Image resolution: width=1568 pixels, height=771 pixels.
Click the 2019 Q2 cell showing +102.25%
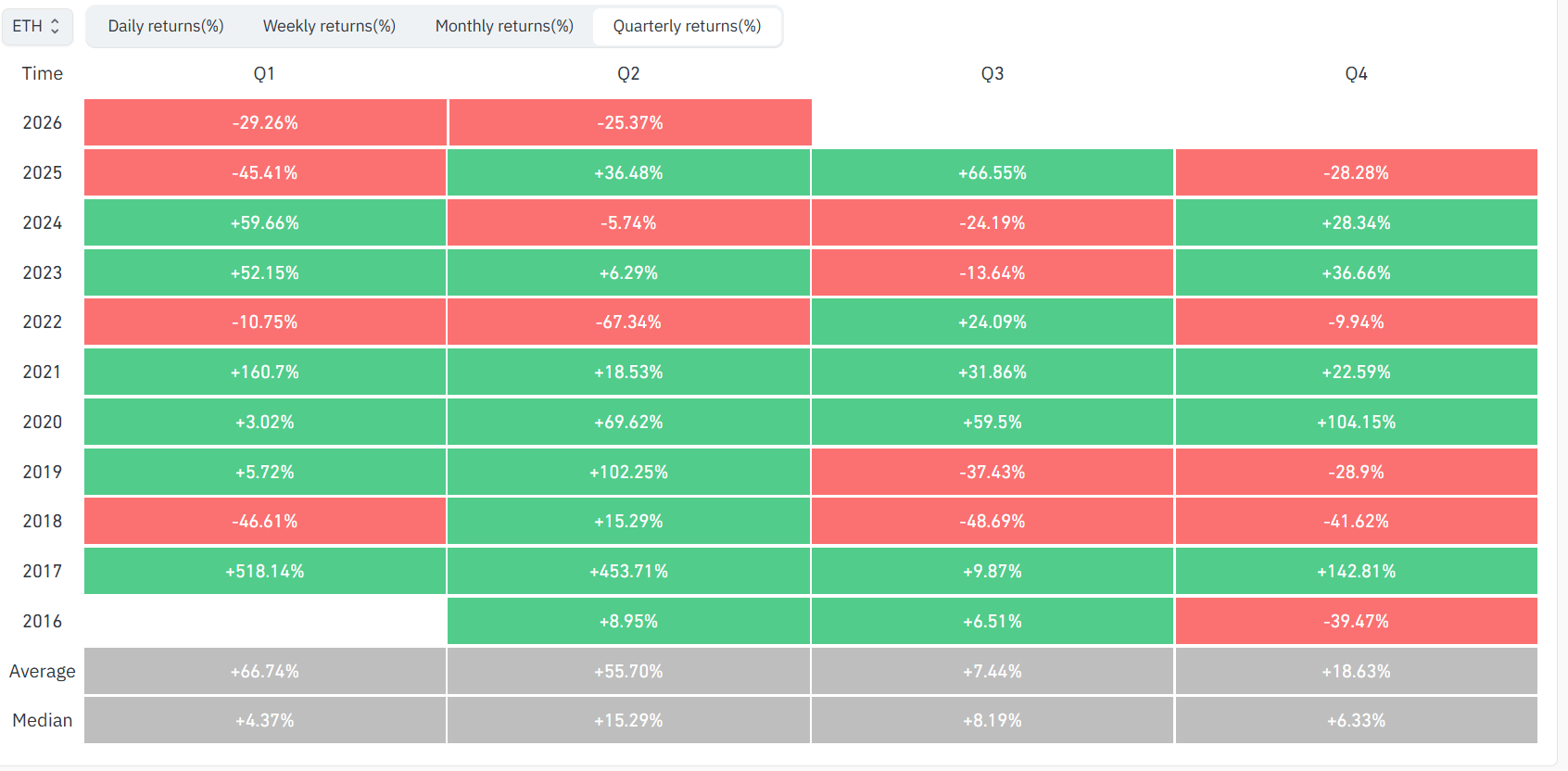(x=628, y=472)
